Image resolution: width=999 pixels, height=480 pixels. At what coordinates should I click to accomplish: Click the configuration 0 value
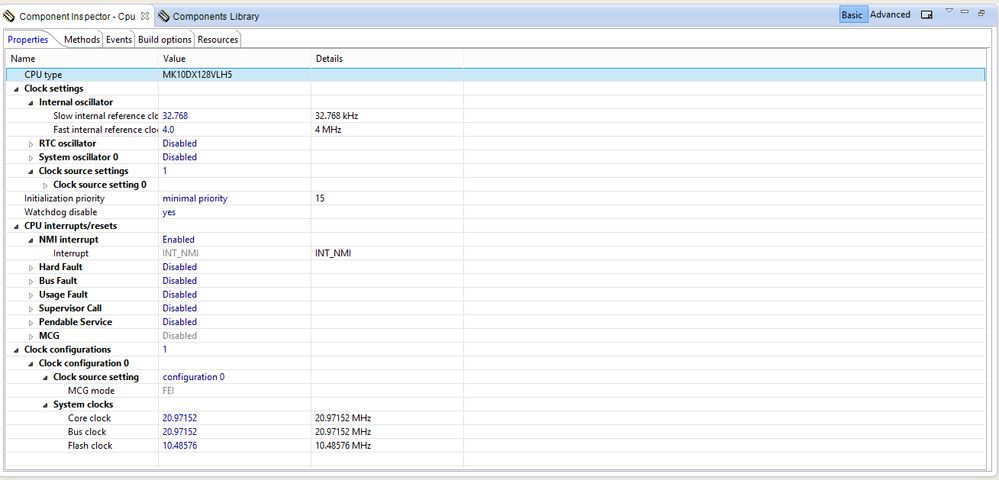click(194, 377)
